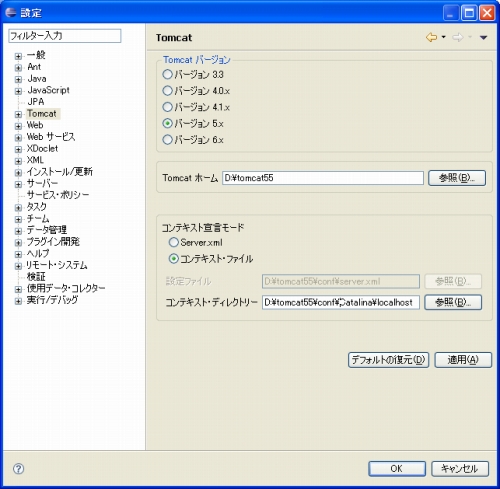Image resolution: width=500 pixels, height=489 pixels.
Task: Open the preferences page view menu triangle
Action: (483, 37)
